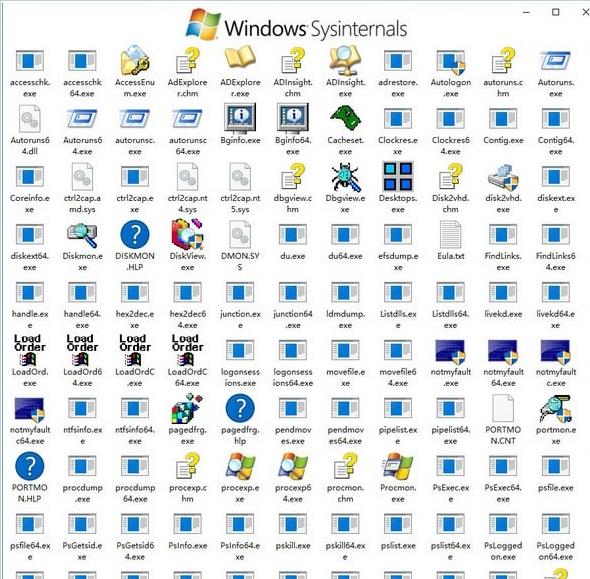Image resolution: width=590 pixels, height=579 pixels.
Task: Select the PORTMON.HLP question mark icon
Action: click(x=30, y=466)
